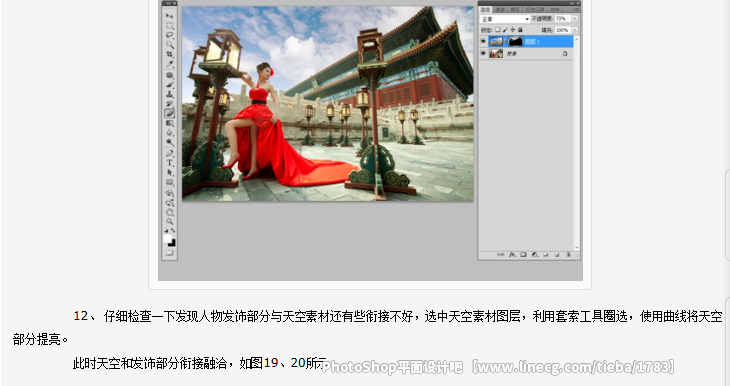Open the new adjustment layer menu
This screenshot has height=386, width=730.
coord(535,255)
